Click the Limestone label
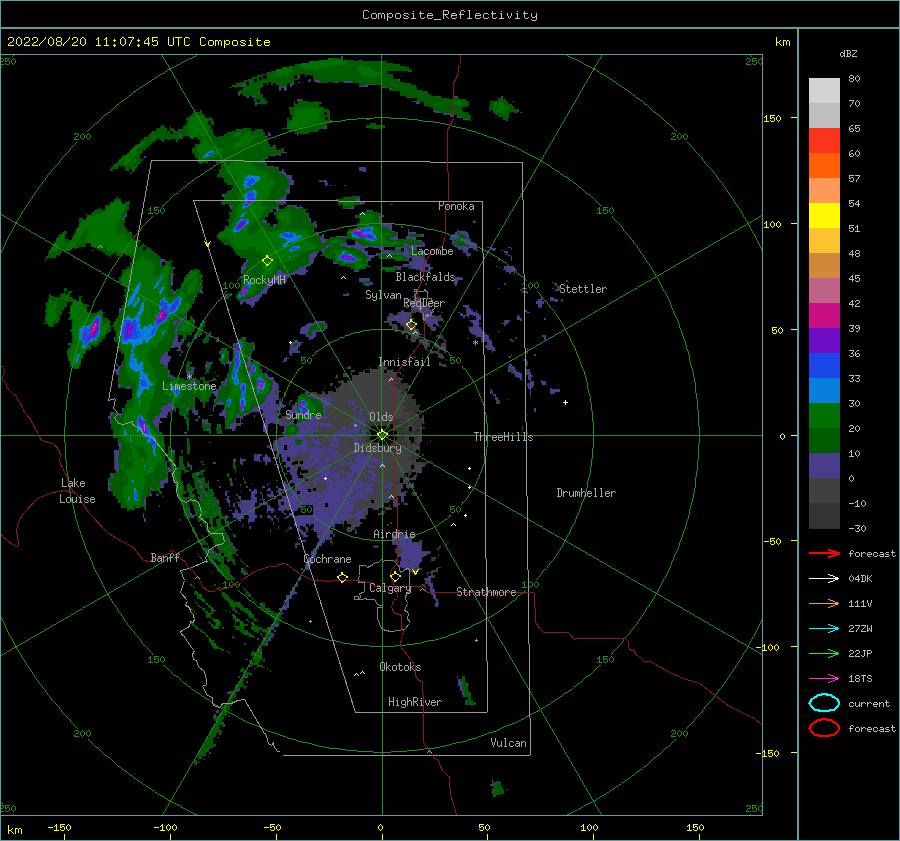Image resolution: width=900 pixels, height=841 pixels. pos(189,386)
